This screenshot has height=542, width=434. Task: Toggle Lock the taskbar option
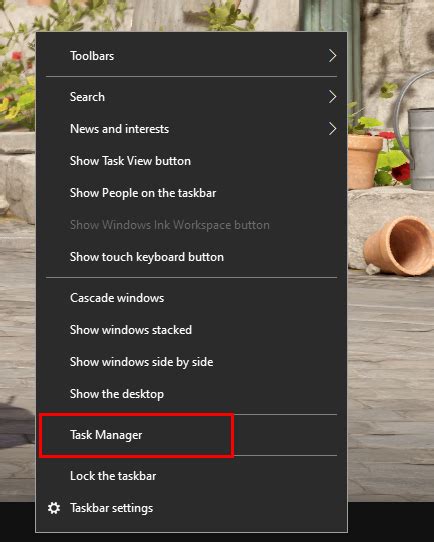coord(191,476)
